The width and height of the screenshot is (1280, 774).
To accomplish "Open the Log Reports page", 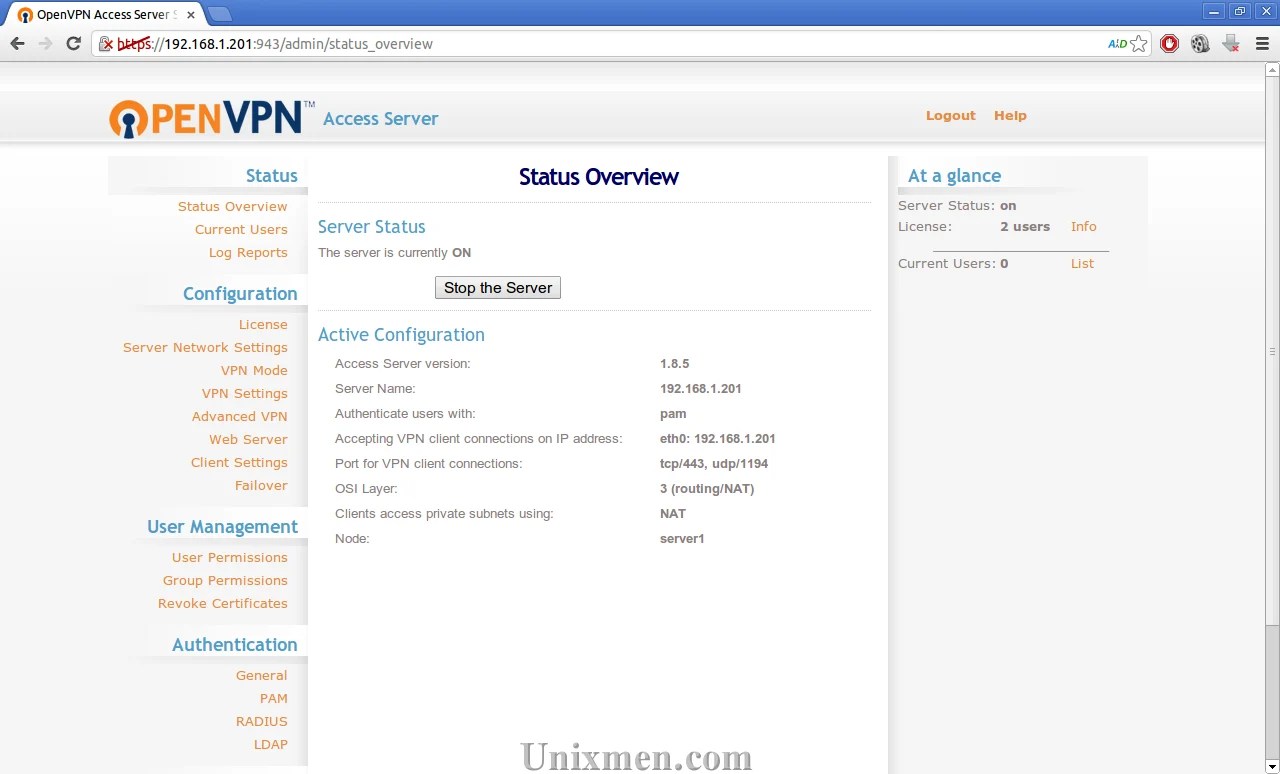I will coord(247,252).
